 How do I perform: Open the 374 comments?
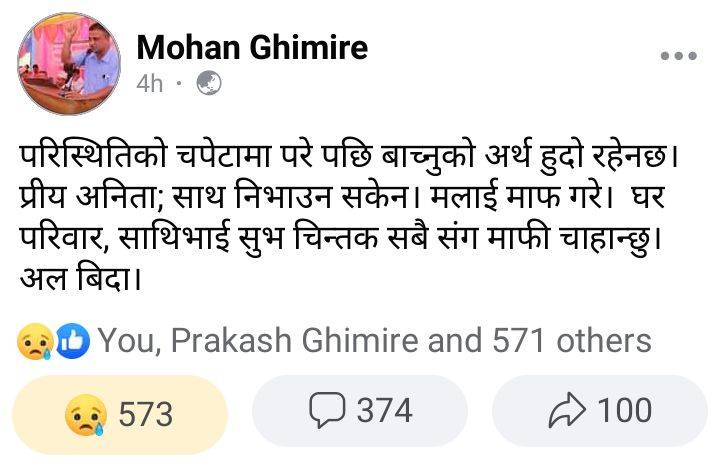tap(384, 410)
